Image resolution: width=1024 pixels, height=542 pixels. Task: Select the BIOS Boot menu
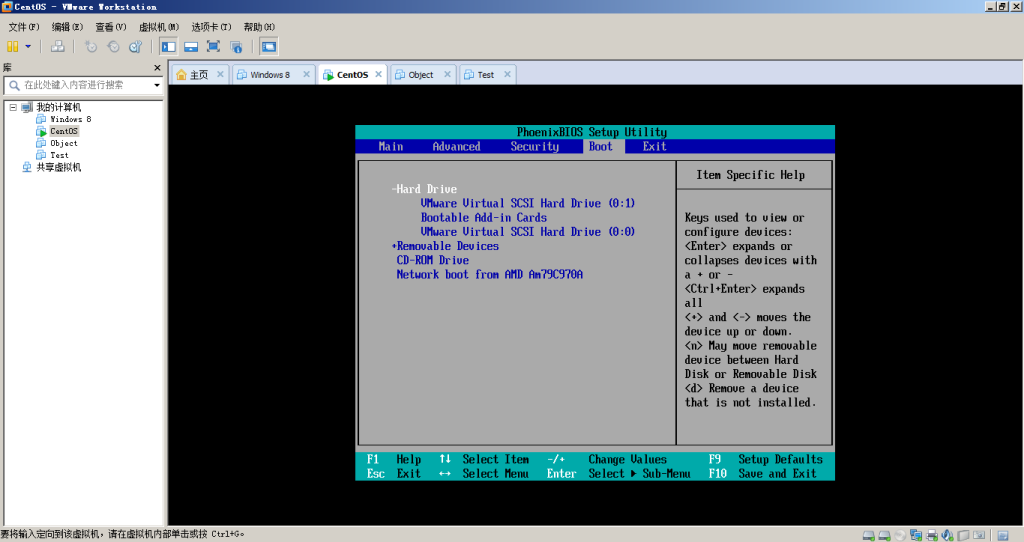(x=601, y=146)
